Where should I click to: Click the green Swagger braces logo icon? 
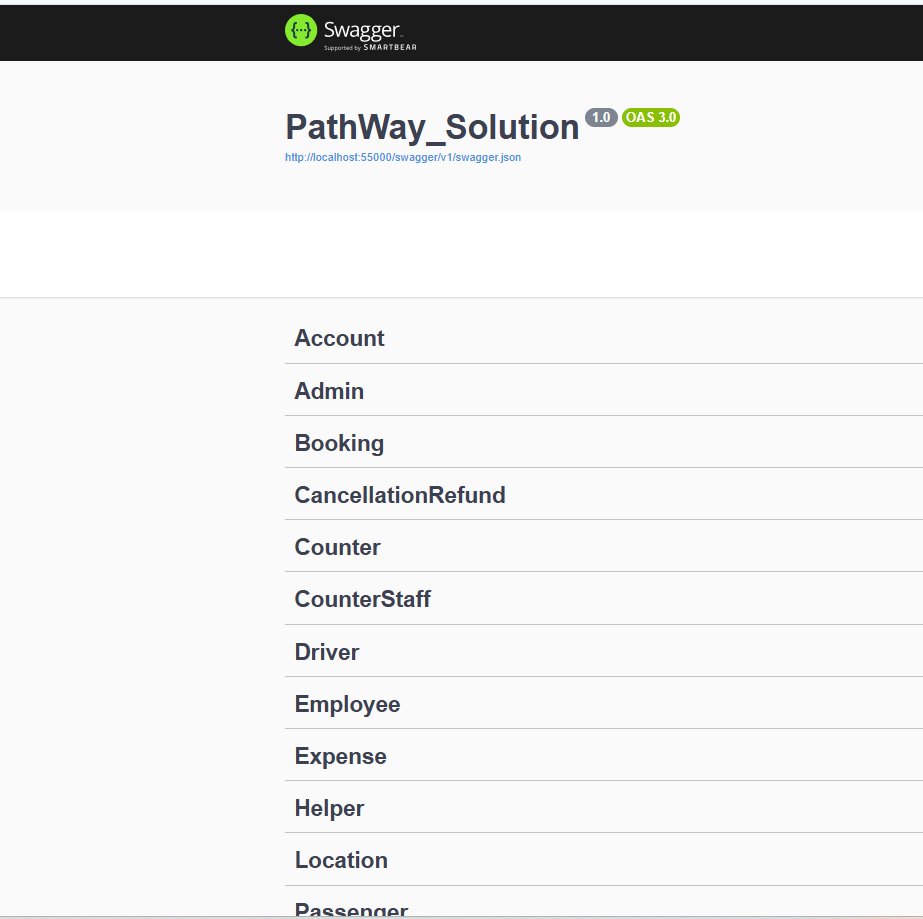coord(301,30)
